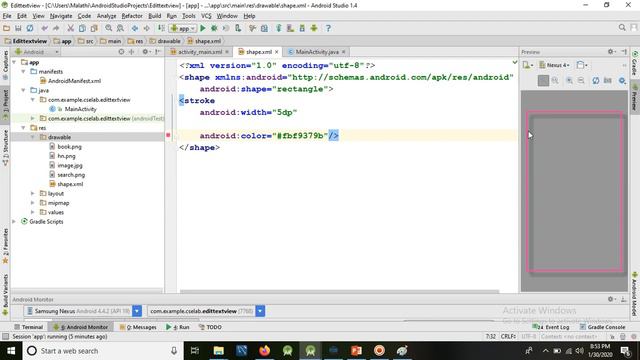Click the Save All toolbar icon
640x360 pixels.
pyautogui.click(x=18, y=28)
